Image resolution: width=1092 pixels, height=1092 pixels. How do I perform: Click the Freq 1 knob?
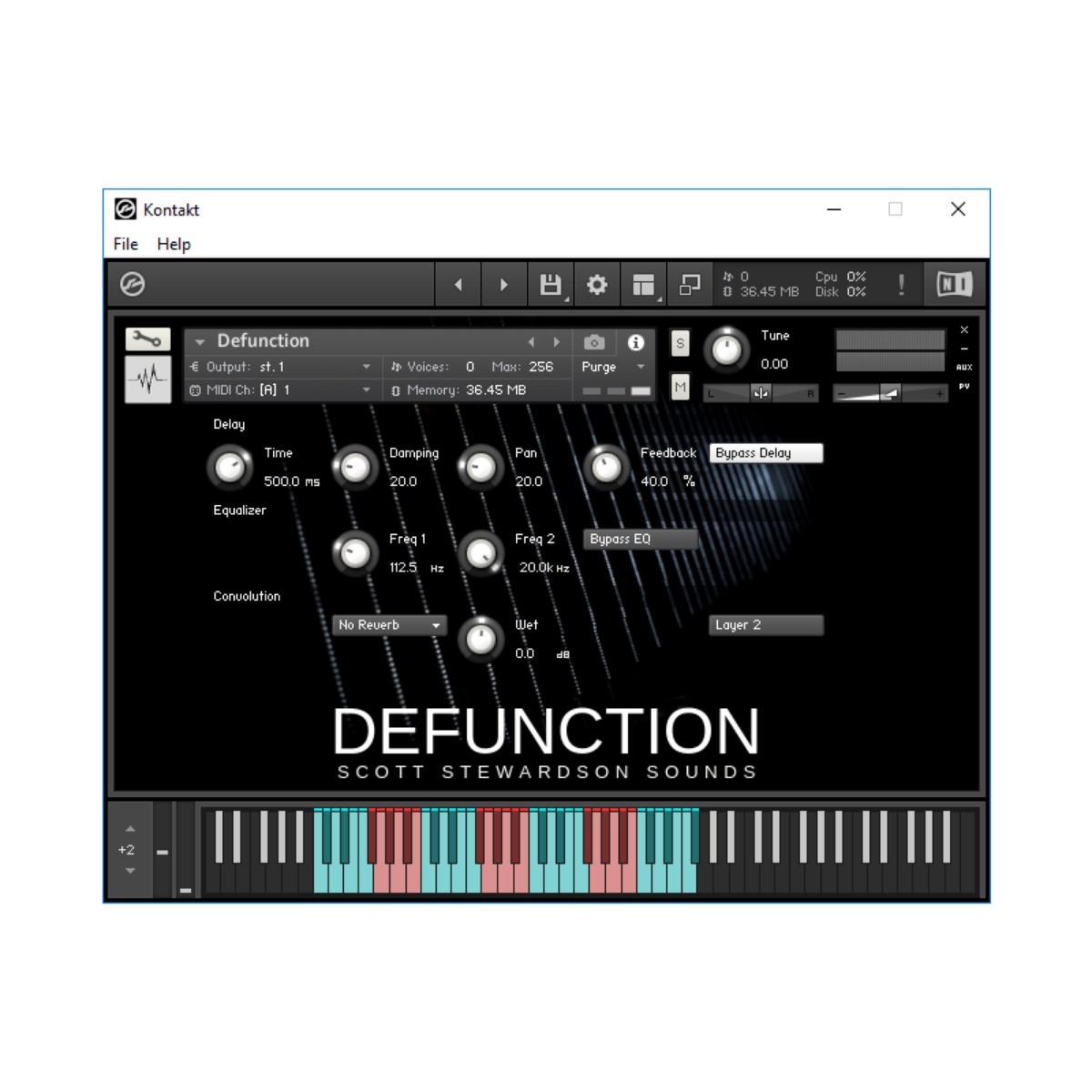[355, 552]
